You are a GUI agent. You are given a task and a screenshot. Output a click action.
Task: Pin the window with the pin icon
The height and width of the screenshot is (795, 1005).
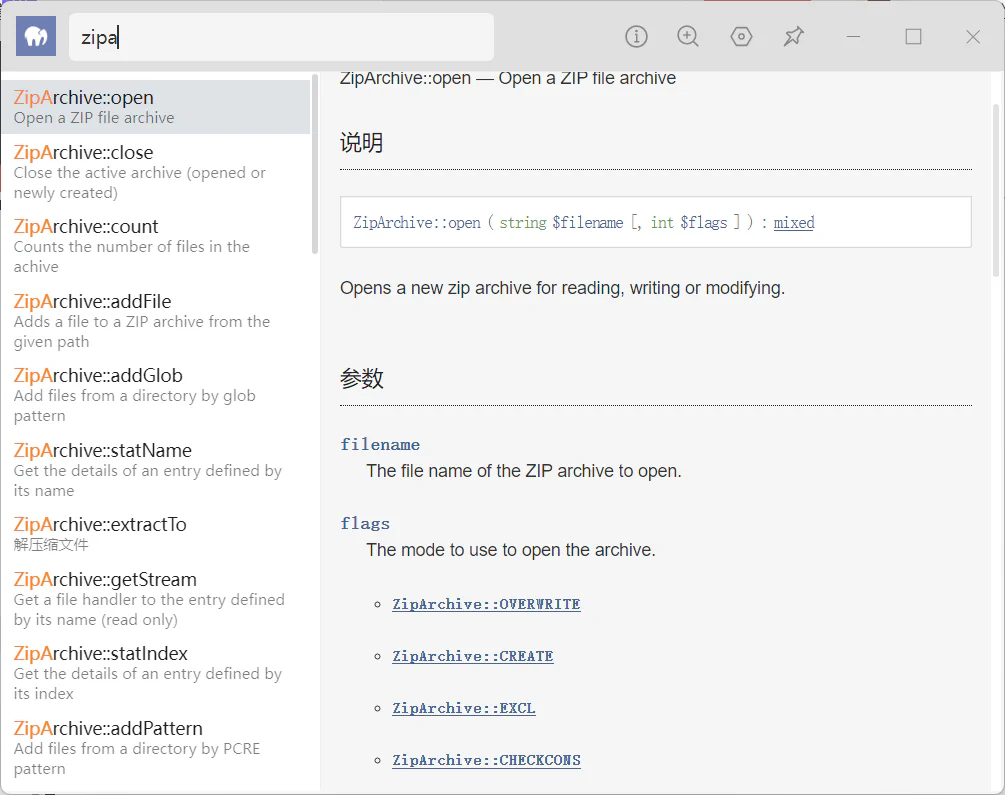click(793, 37)
